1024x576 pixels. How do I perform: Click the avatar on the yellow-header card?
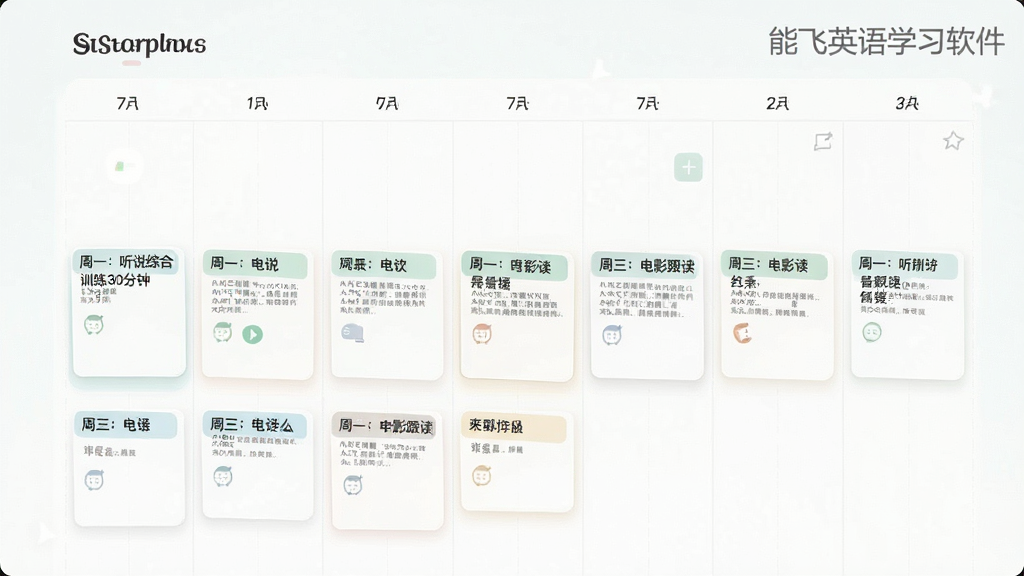(x=482, y=475)
